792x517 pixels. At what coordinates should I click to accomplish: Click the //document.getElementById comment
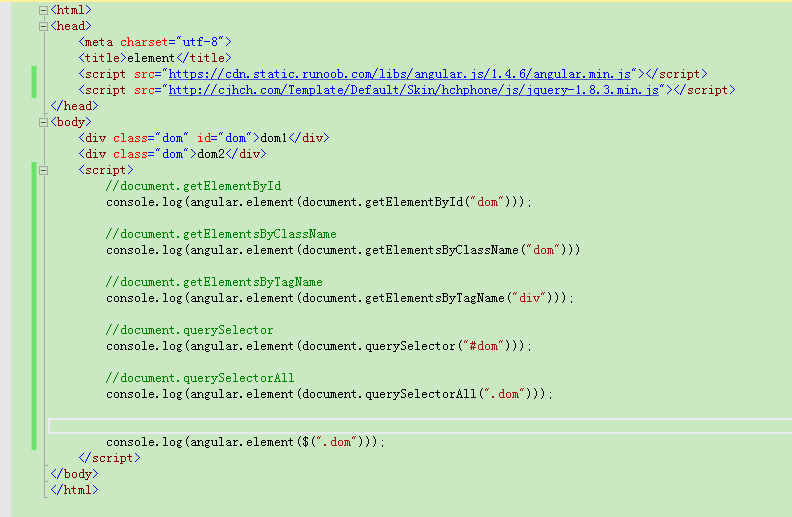tap(193, 186)
